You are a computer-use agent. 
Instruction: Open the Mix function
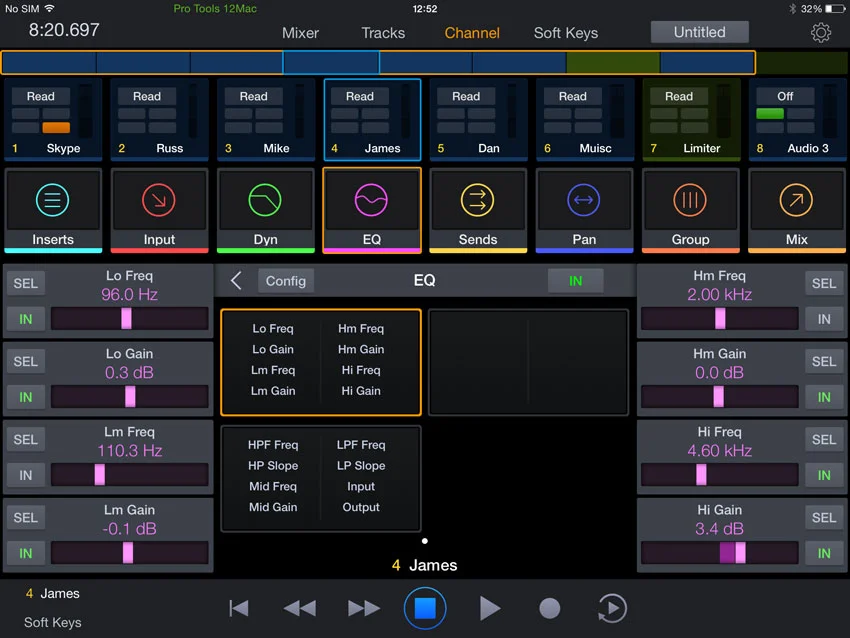796,210
